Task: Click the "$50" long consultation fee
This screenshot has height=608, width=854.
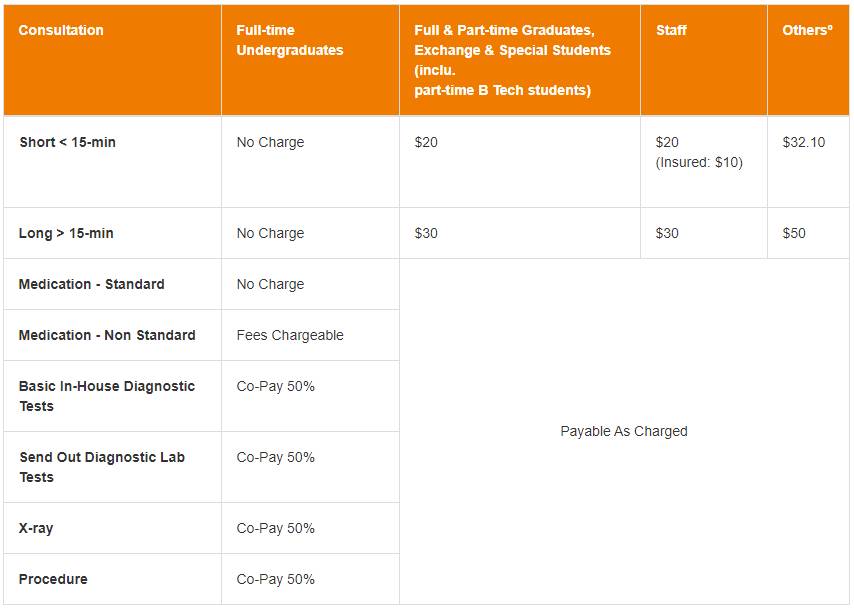Action: (794, 233)
